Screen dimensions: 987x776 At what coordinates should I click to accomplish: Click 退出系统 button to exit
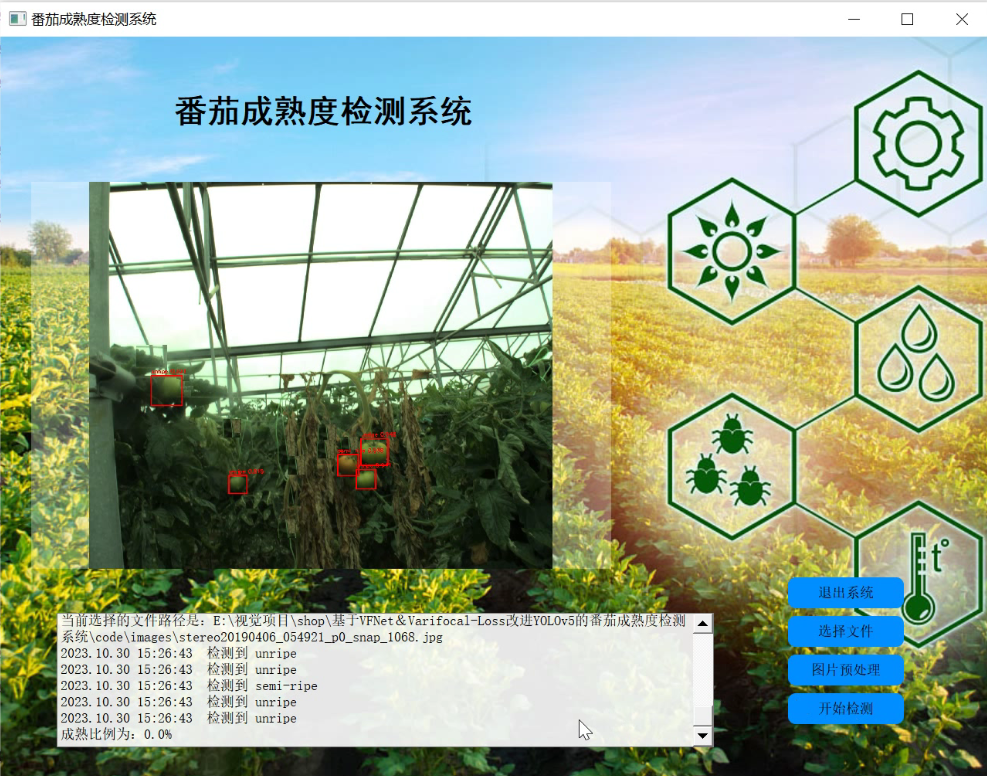click(x=845, y=592)
